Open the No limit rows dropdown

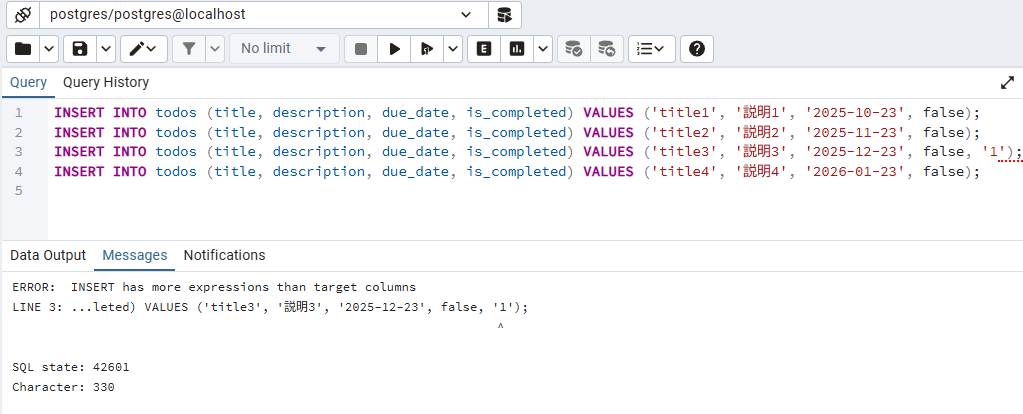pyautogui.click(x=284, y=48)
